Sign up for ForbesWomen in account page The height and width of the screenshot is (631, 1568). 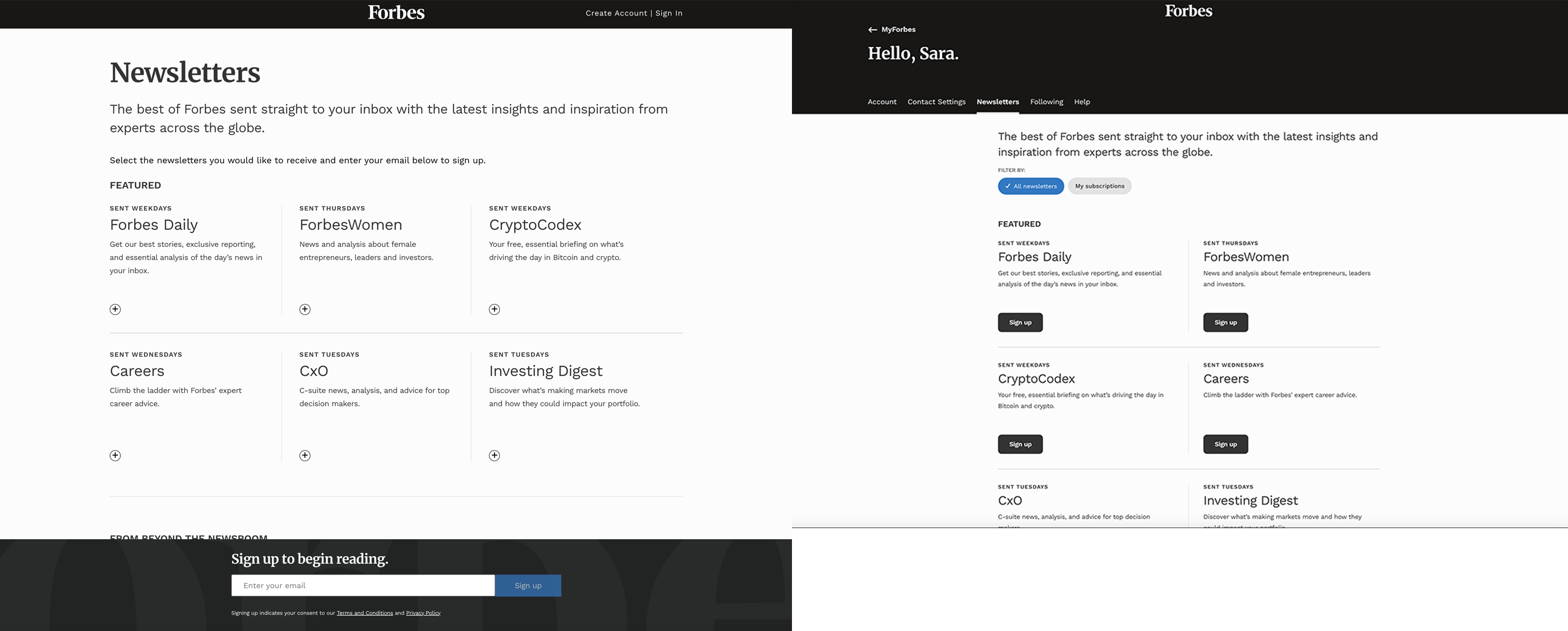click(x=1225, y=323)
